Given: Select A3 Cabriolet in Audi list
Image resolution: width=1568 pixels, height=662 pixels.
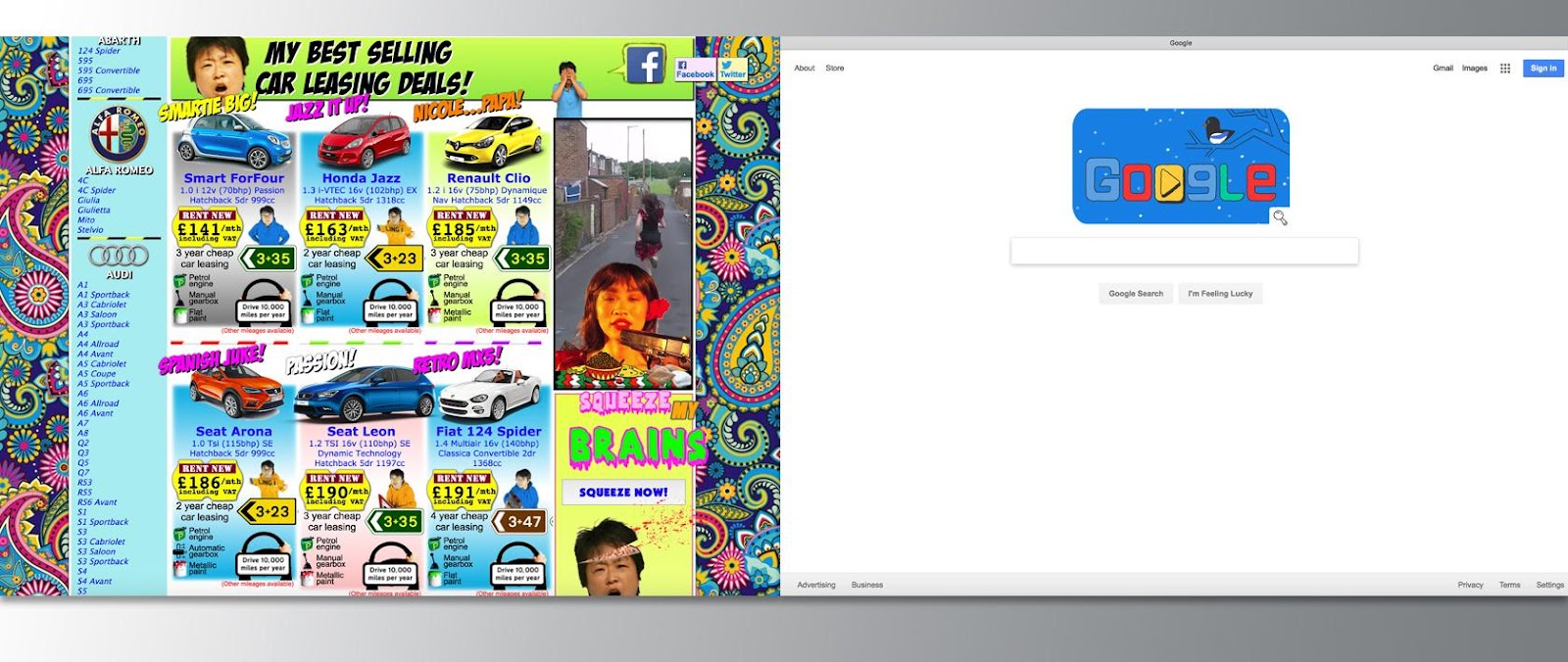Looking at the screenshot, I should click(102, 305).
